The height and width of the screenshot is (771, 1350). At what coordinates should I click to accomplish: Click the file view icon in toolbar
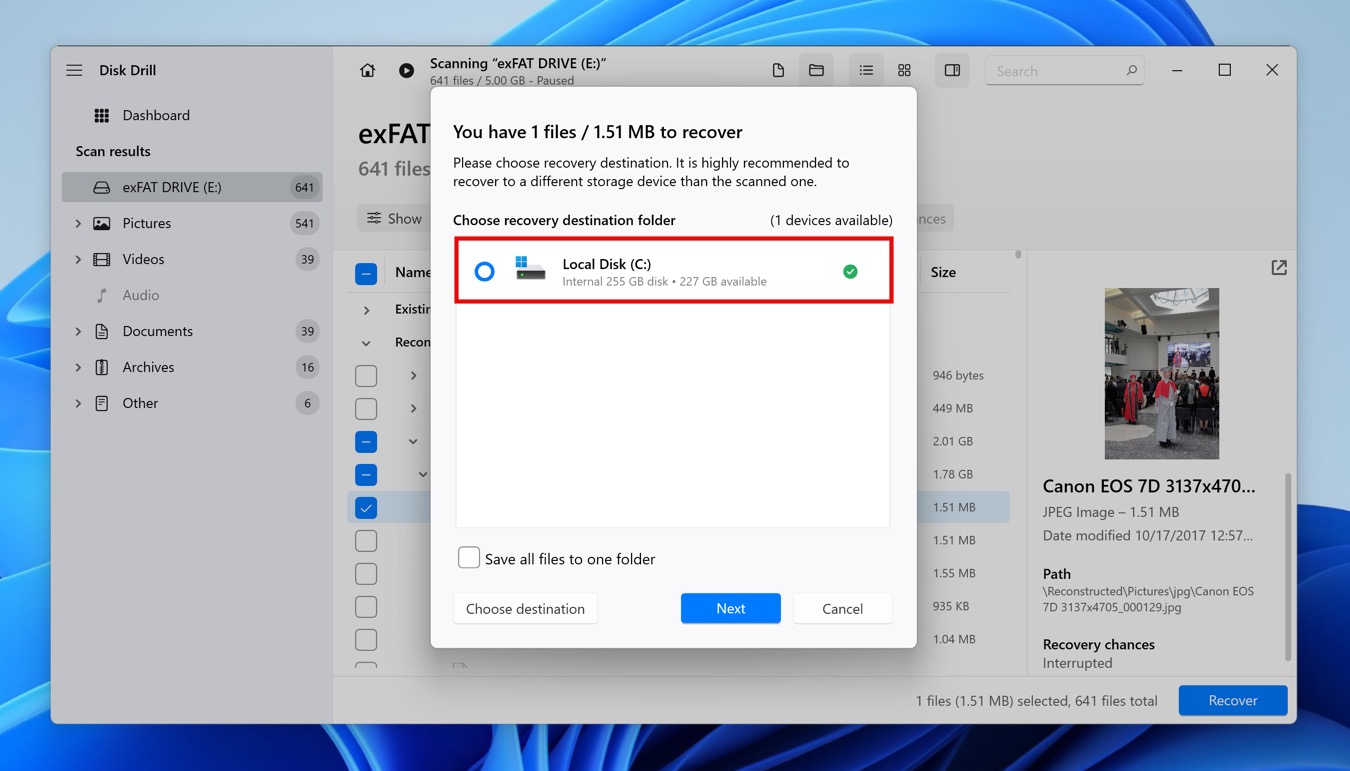tap(778, 71)
